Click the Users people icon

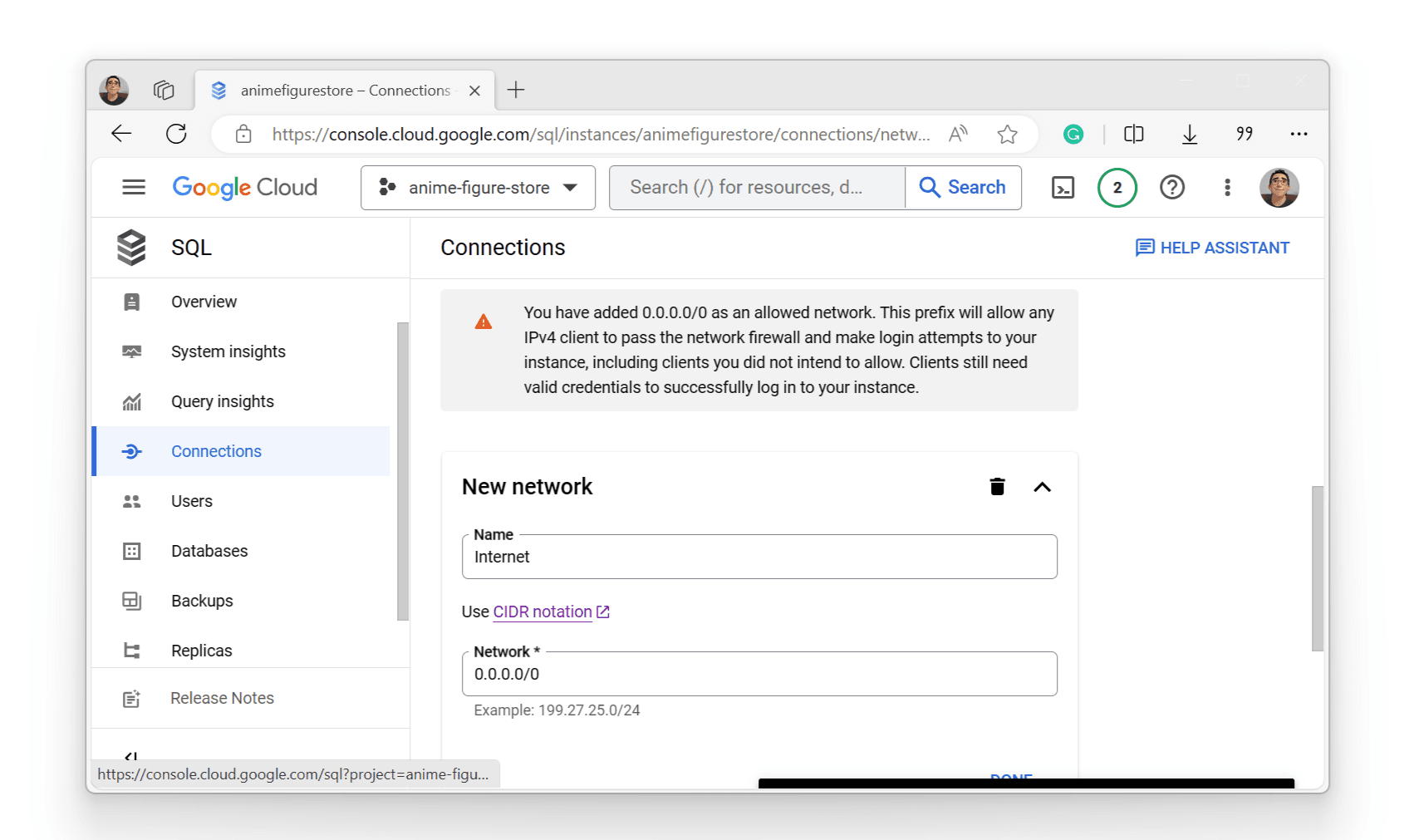pos(132,502)
